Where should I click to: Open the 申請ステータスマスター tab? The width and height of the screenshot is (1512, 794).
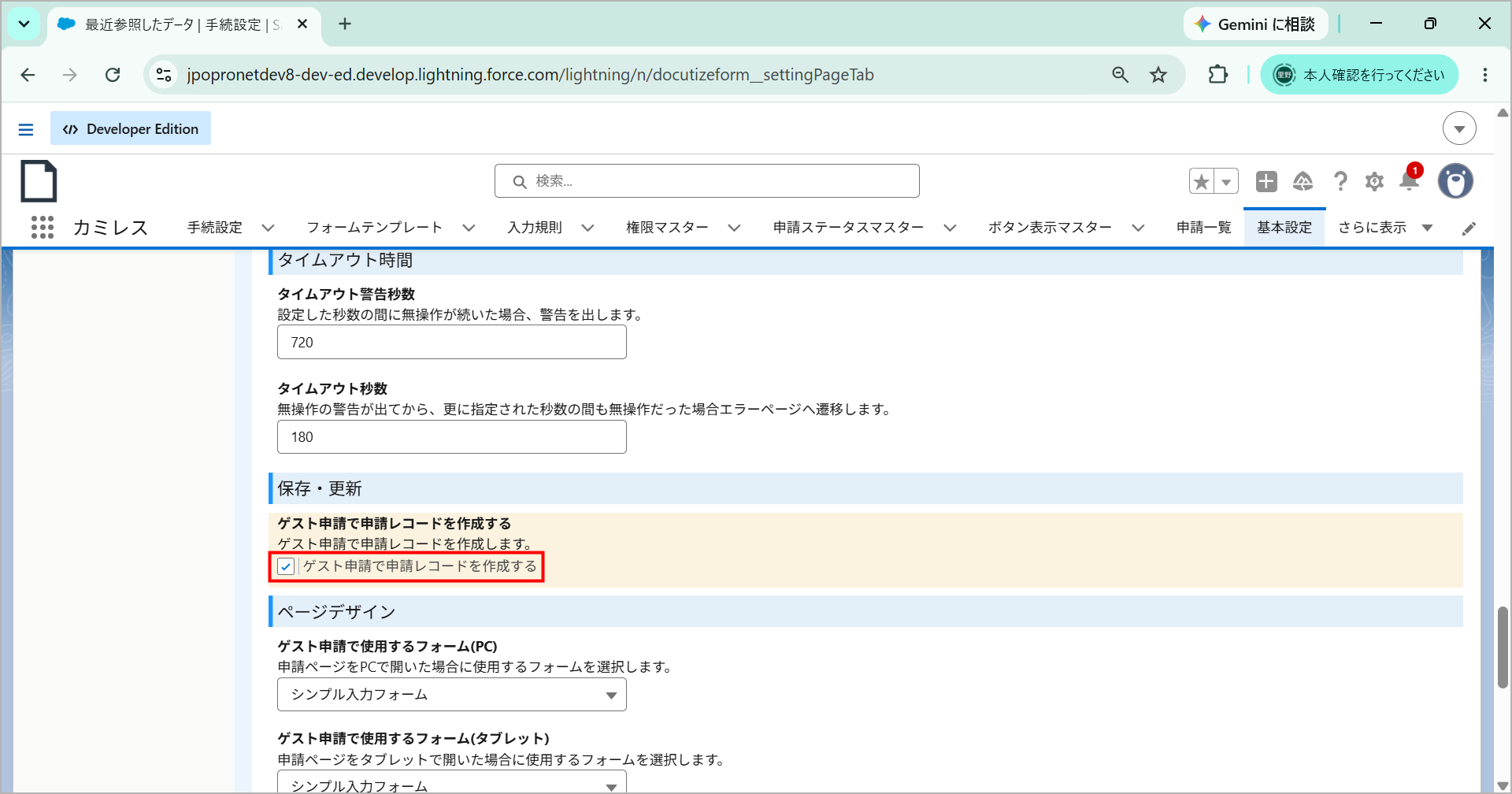(x=848, y=228)
